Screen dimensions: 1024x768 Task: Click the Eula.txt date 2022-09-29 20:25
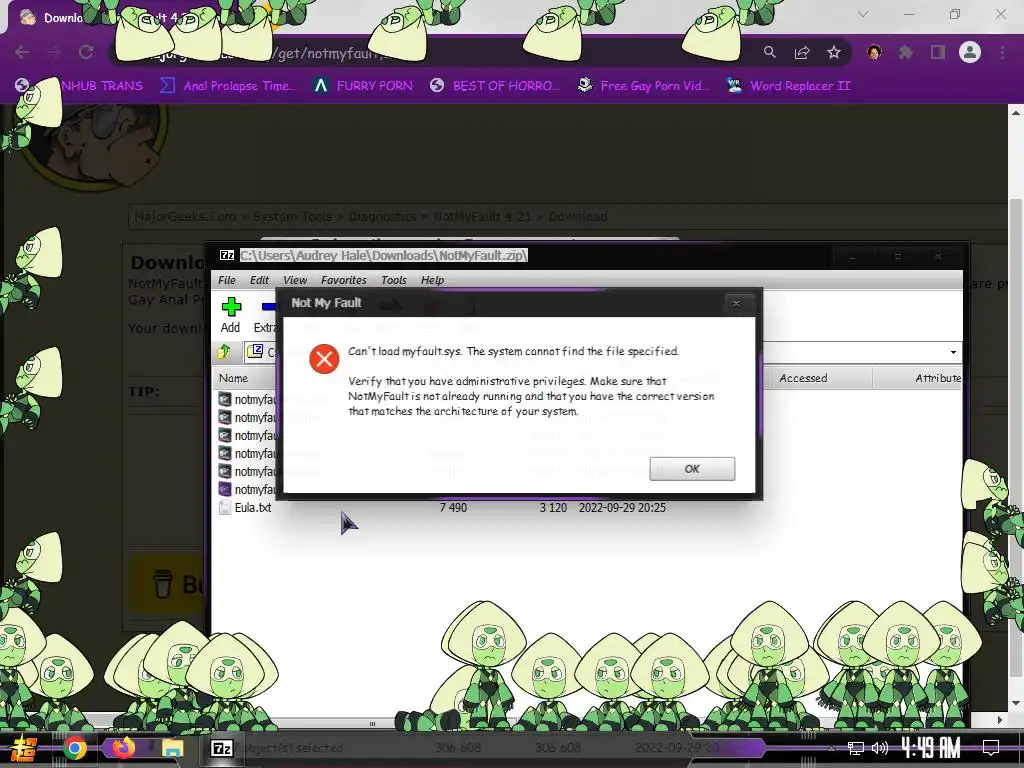coord(622,507)
